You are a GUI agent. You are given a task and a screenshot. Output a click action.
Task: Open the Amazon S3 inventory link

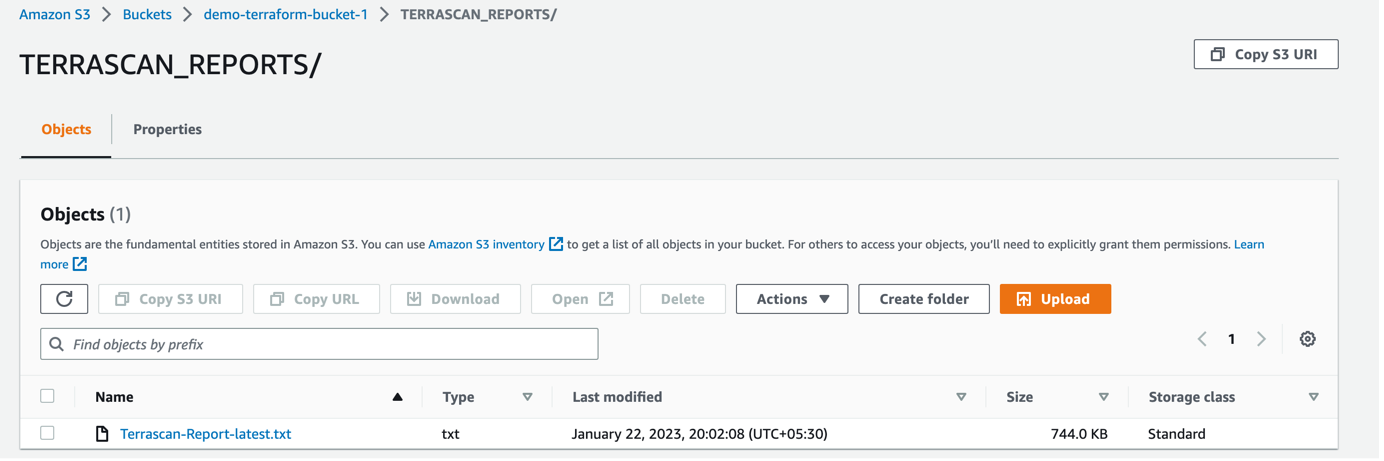(488, 245)
